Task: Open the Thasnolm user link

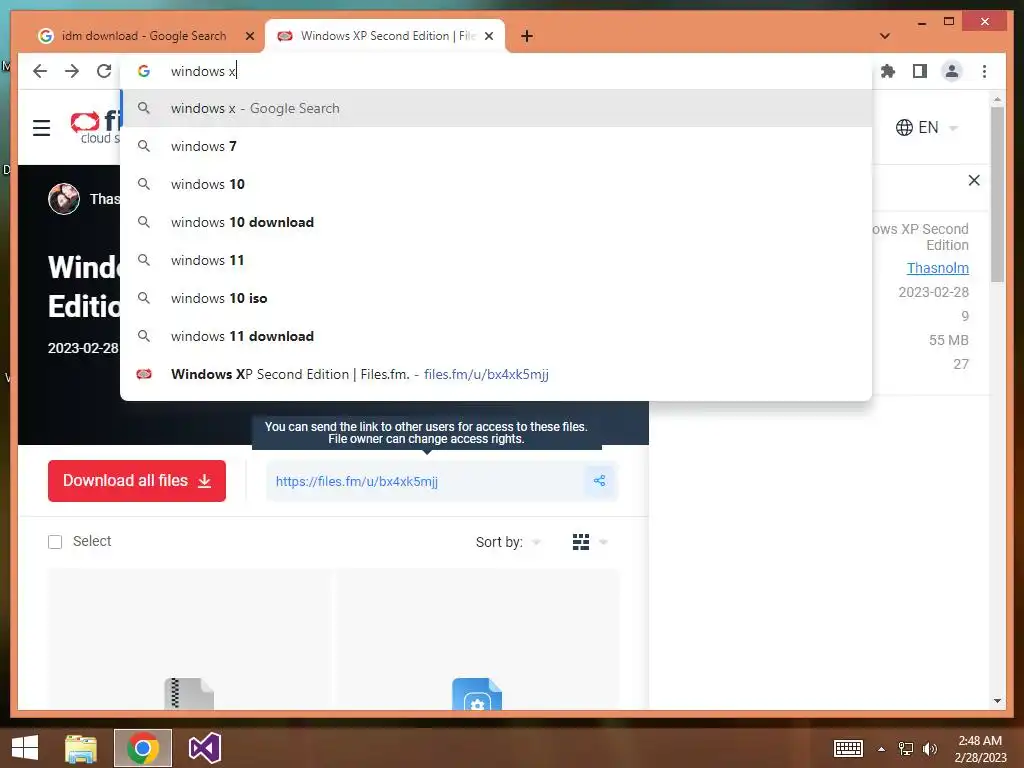Action: coord(937,268)
